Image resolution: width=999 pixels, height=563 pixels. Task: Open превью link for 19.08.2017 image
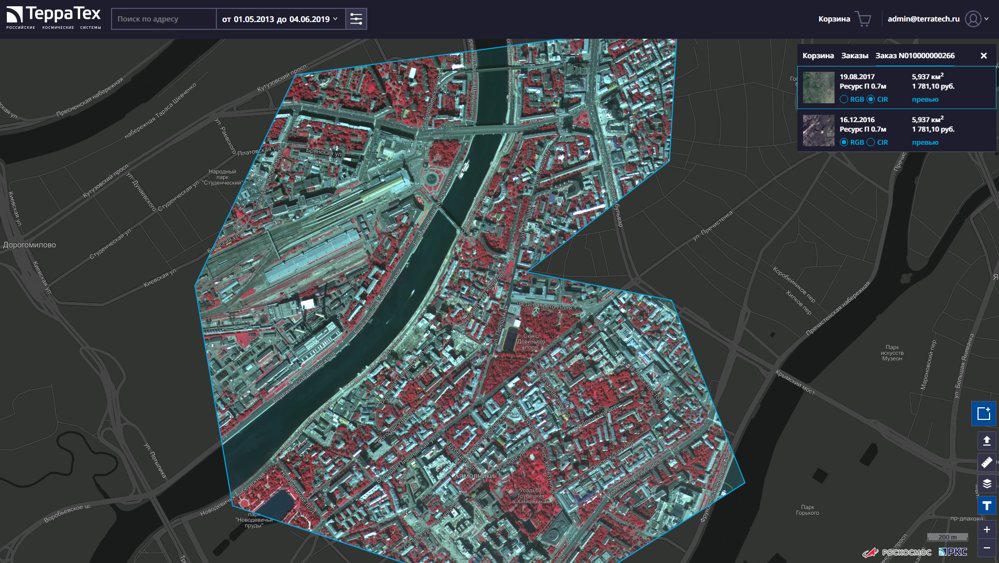pos(924,99)
